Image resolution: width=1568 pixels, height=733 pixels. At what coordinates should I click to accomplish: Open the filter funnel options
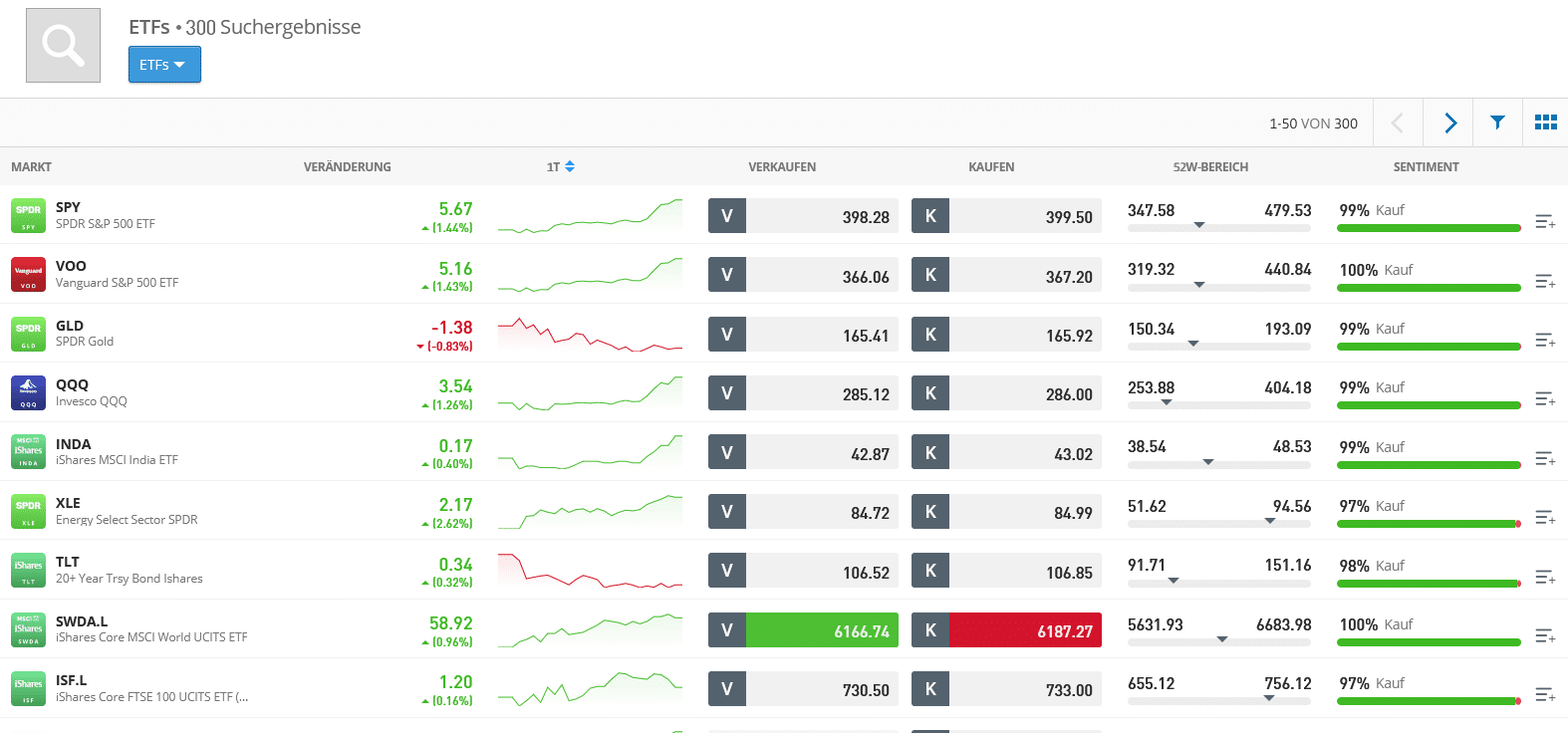pos(1497,122)
